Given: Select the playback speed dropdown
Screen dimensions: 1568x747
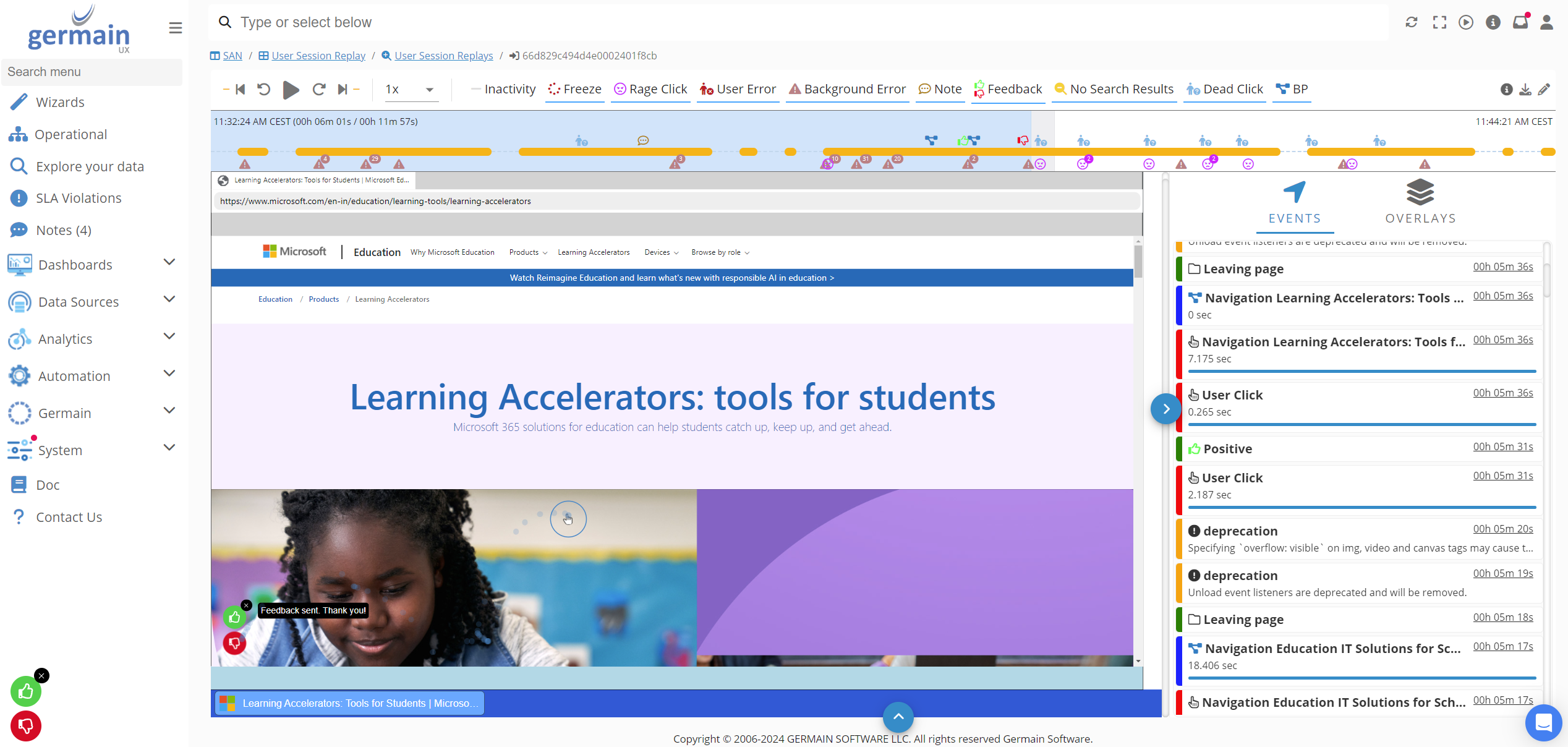Looking at the screenshot, I should [410, 89].
